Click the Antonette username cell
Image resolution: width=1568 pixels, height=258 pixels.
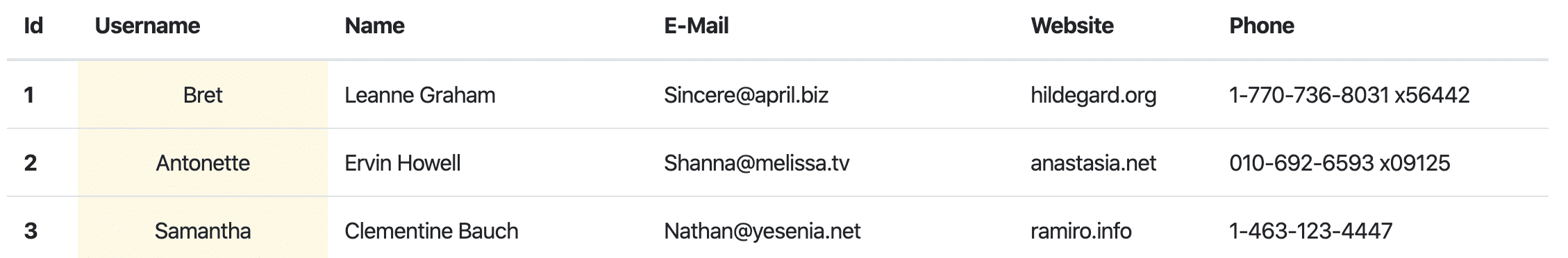coord(203,163)
